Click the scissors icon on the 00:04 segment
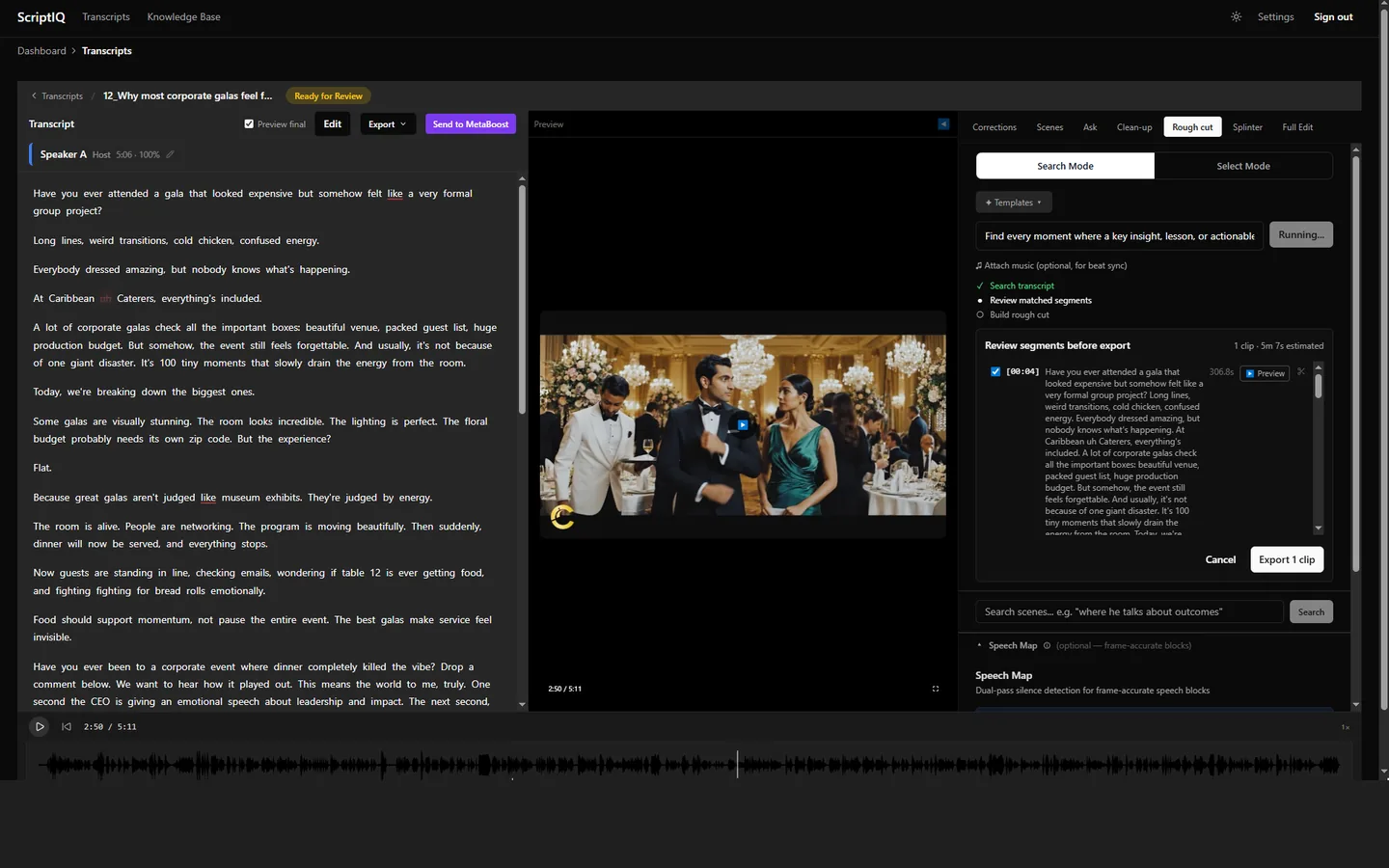1389x868 pixels. pos(1300,371)
